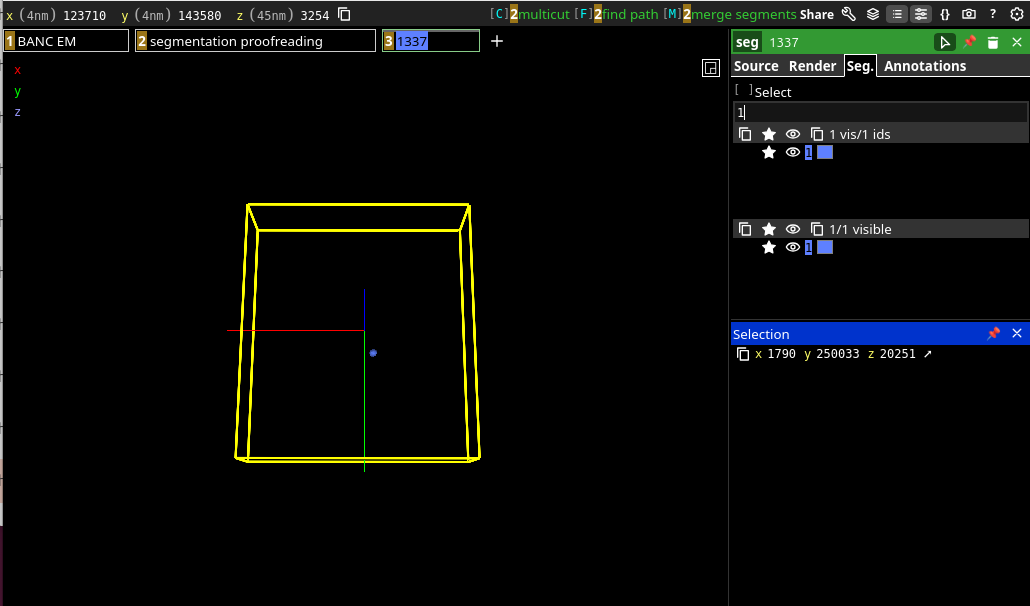Activate the merge segments tool

click(x=730, y=14)
